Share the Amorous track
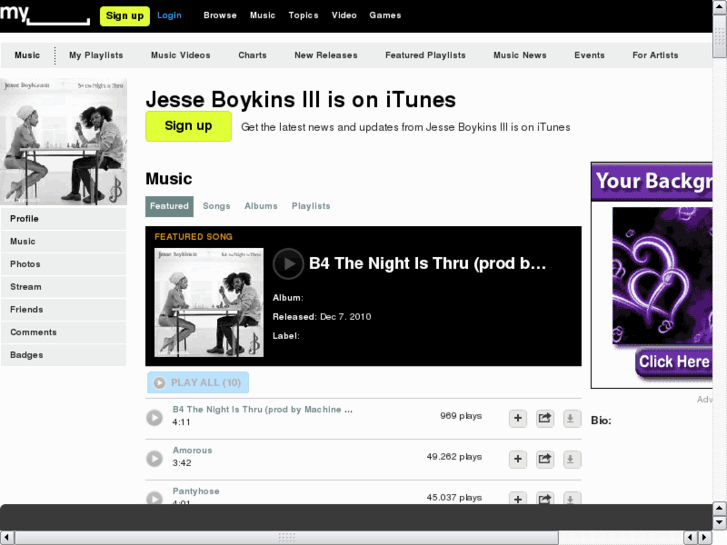Image resolution: width=727 pixels, height=545 pixels. (545, 459)
